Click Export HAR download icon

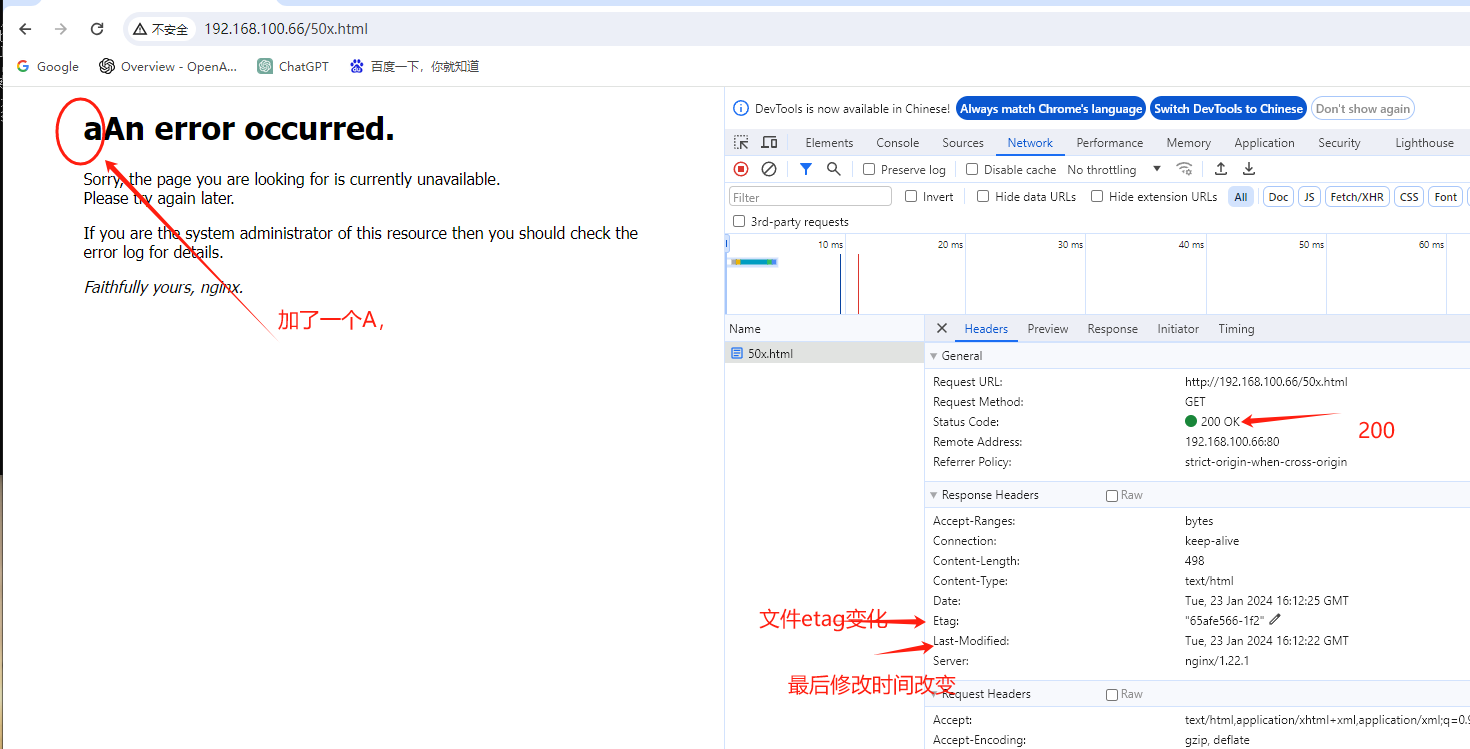pyautogui.click(x=1249, y=169)
